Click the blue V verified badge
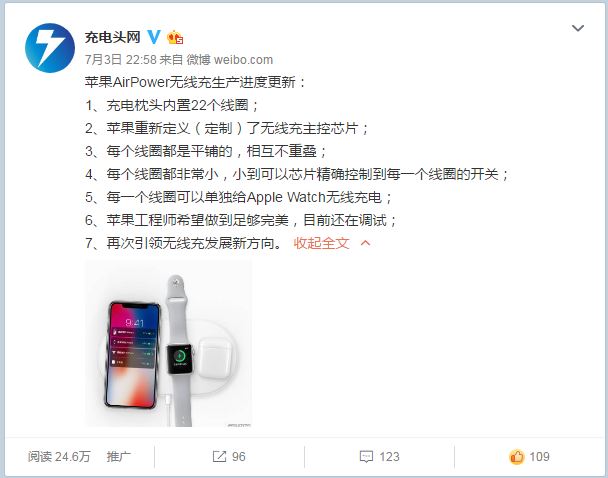The width and height of the screenshot is (608, 478). point(154,37)
